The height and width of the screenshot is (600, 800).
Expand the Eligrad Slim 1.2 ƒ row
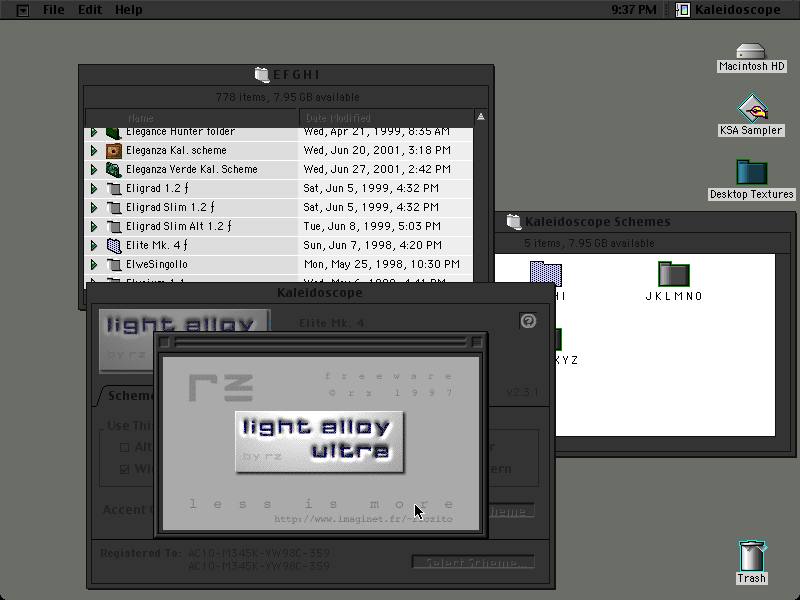[x=94, y=207]
